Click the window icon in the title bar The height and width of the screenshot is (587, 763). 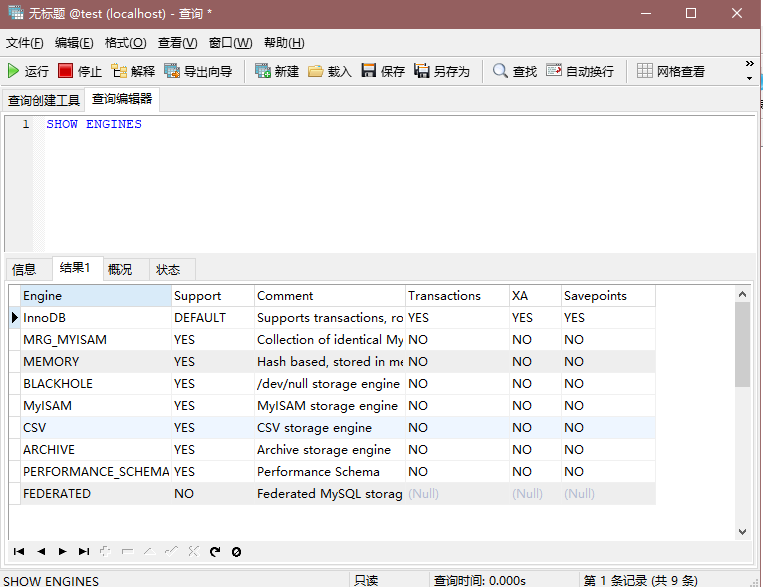16,13
